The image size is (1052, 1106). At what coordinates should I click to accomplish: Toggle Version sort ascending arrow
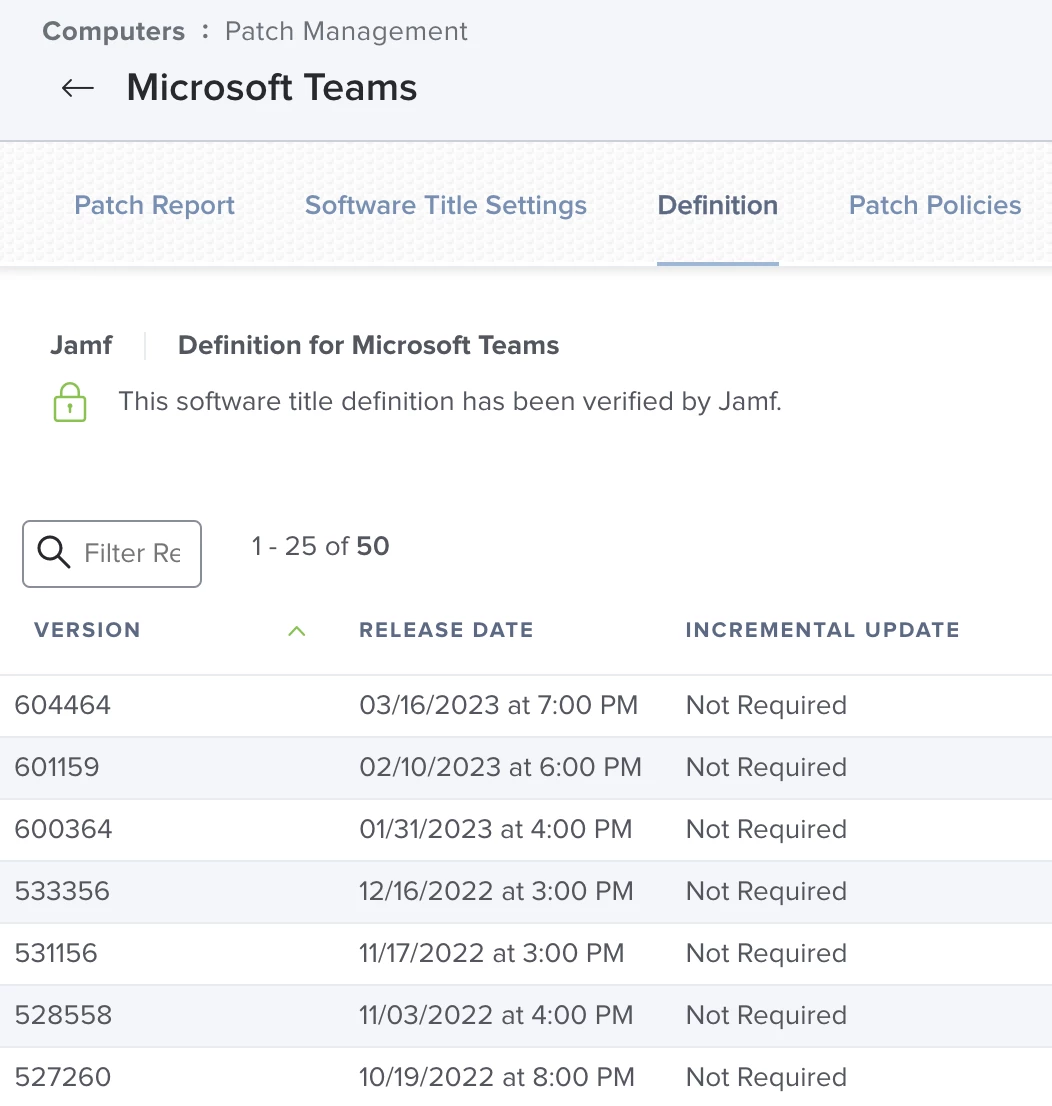pos(297,631)
